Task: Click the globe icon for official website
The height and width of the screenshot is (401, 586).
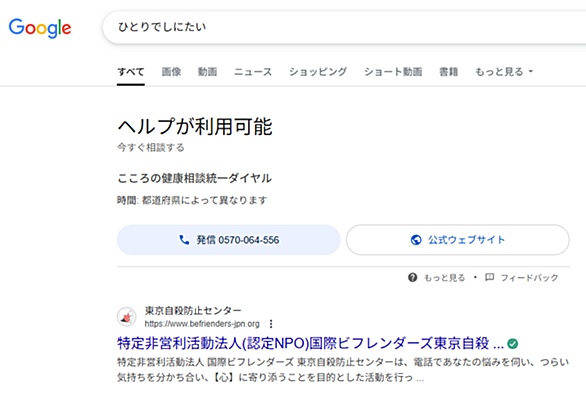Action: (x=416, y=240)
